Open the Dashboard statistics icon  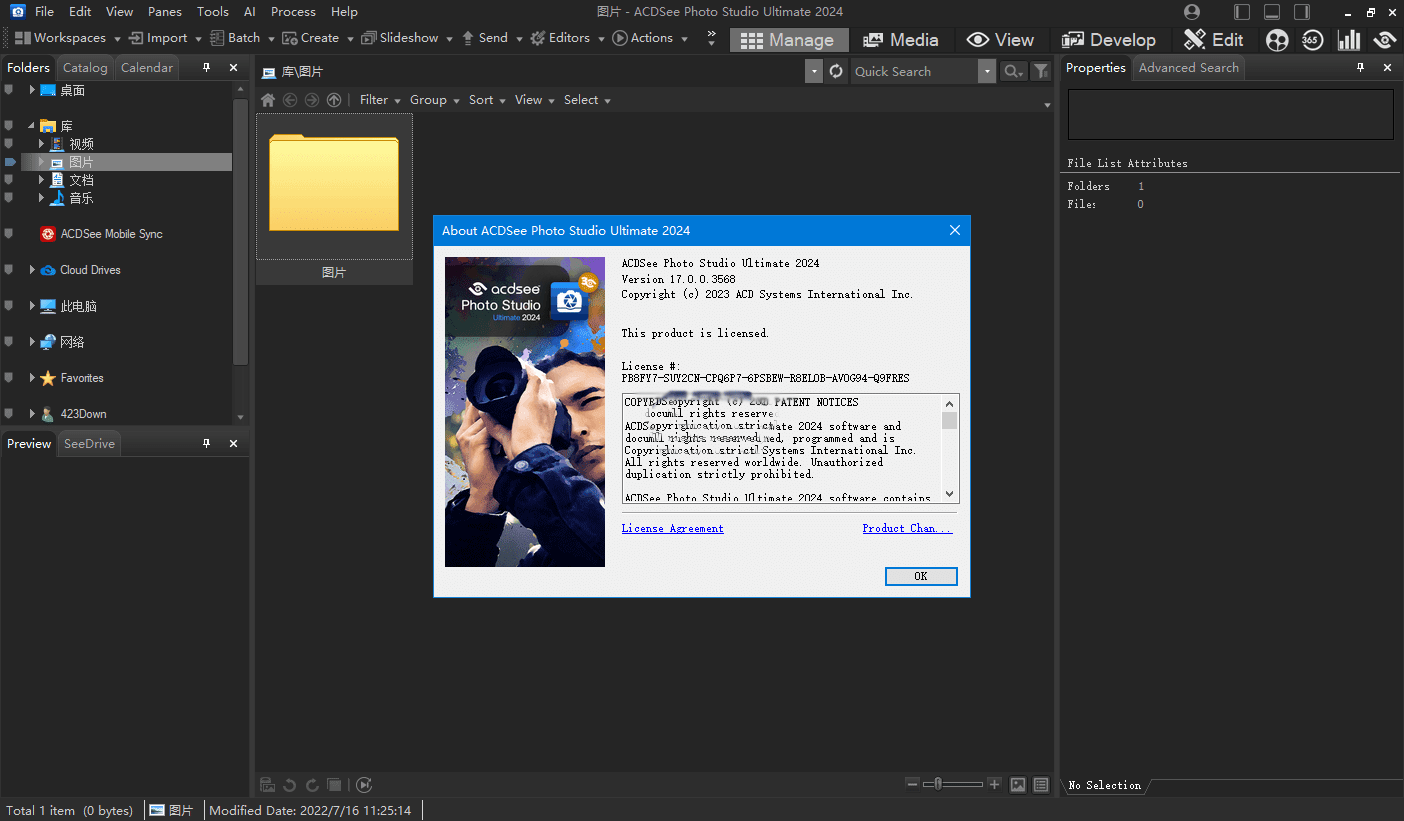[x=1348, y=40]
